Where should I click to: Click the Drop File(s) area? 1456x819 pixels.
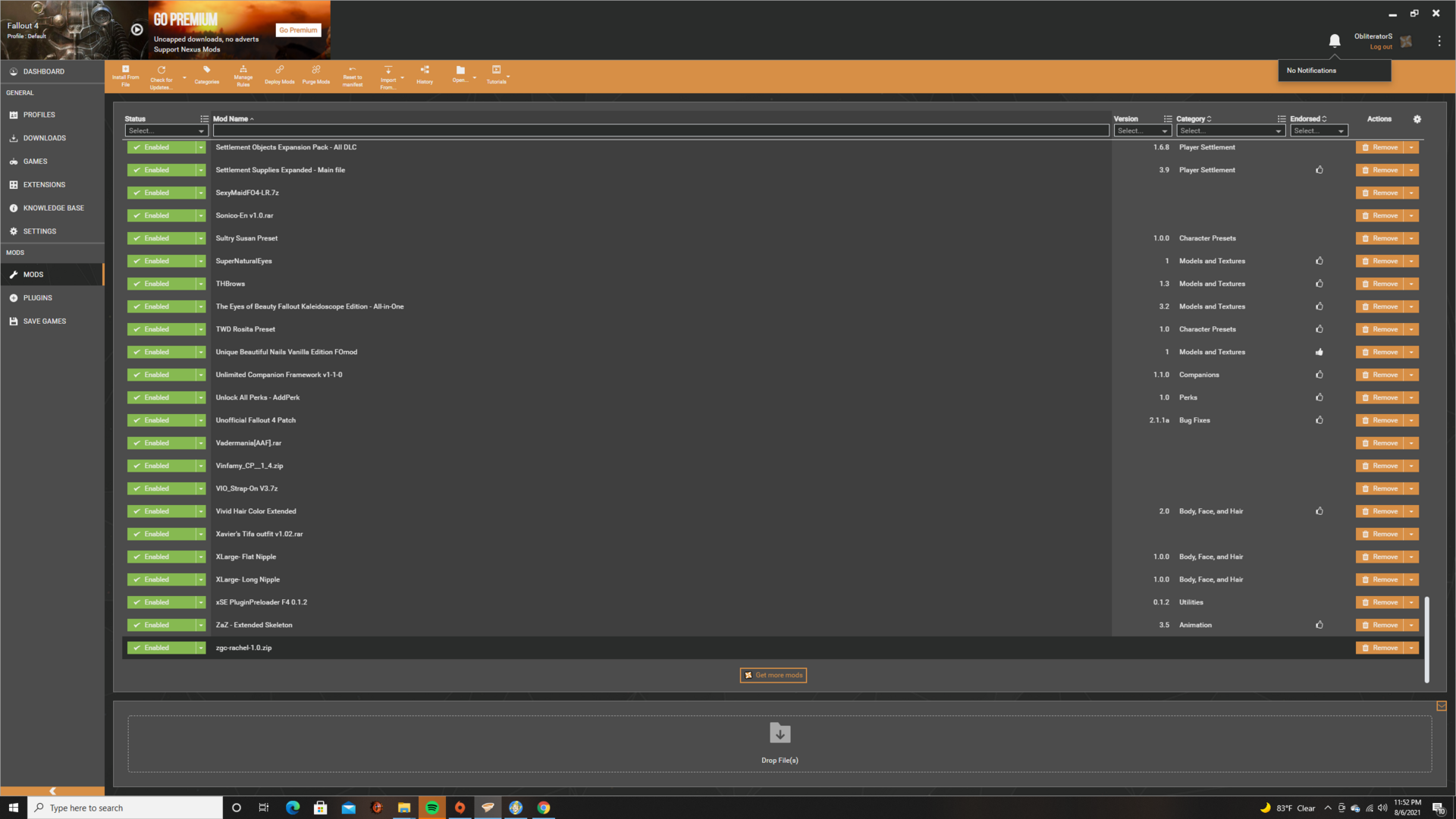coord(780,744)
